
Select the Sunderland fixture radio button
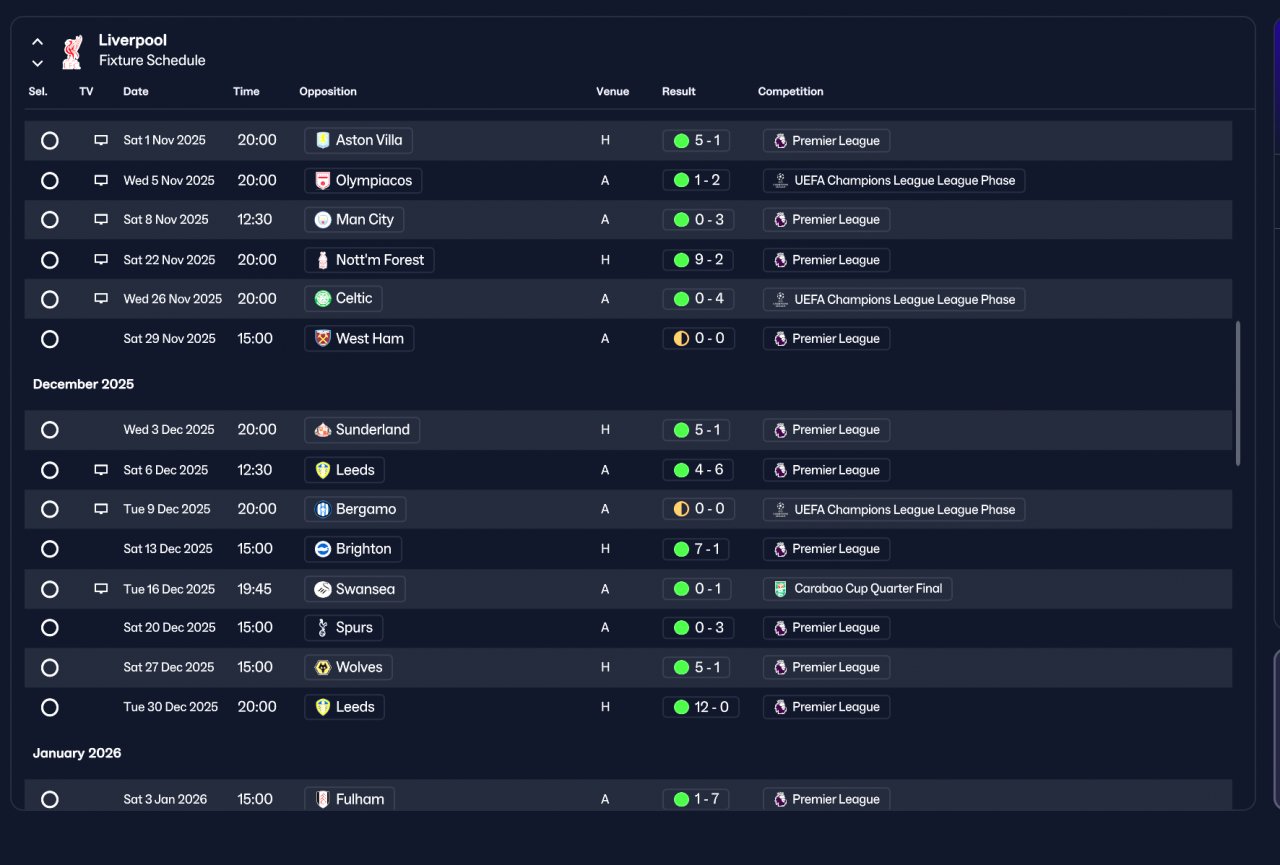point(50,430)
